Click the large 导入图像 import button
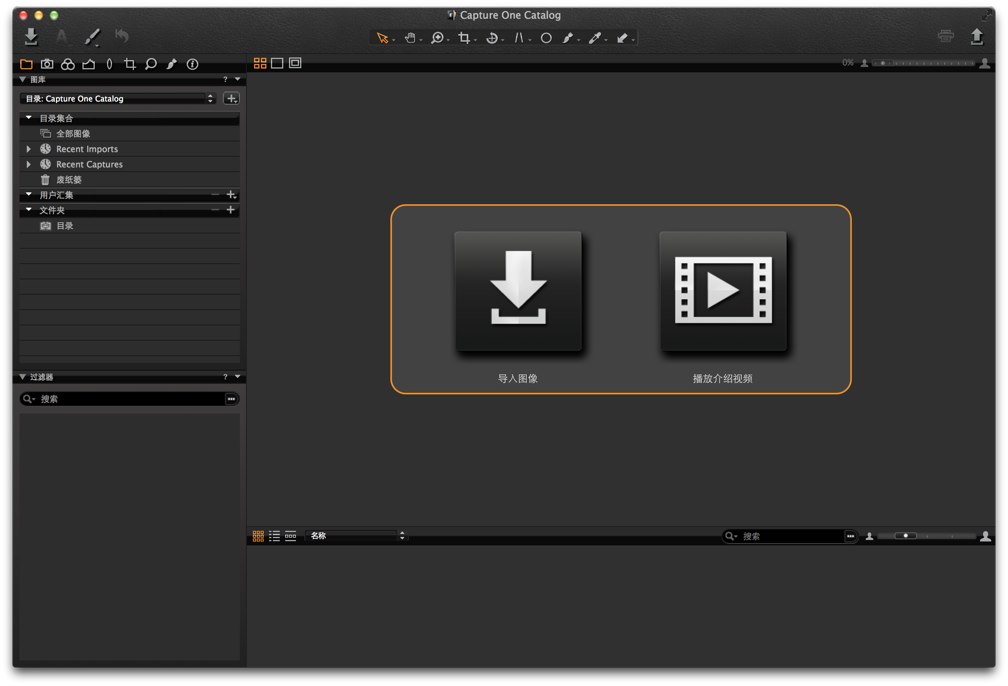Screen dimensions: 1008x686 (x=518, y=291)
